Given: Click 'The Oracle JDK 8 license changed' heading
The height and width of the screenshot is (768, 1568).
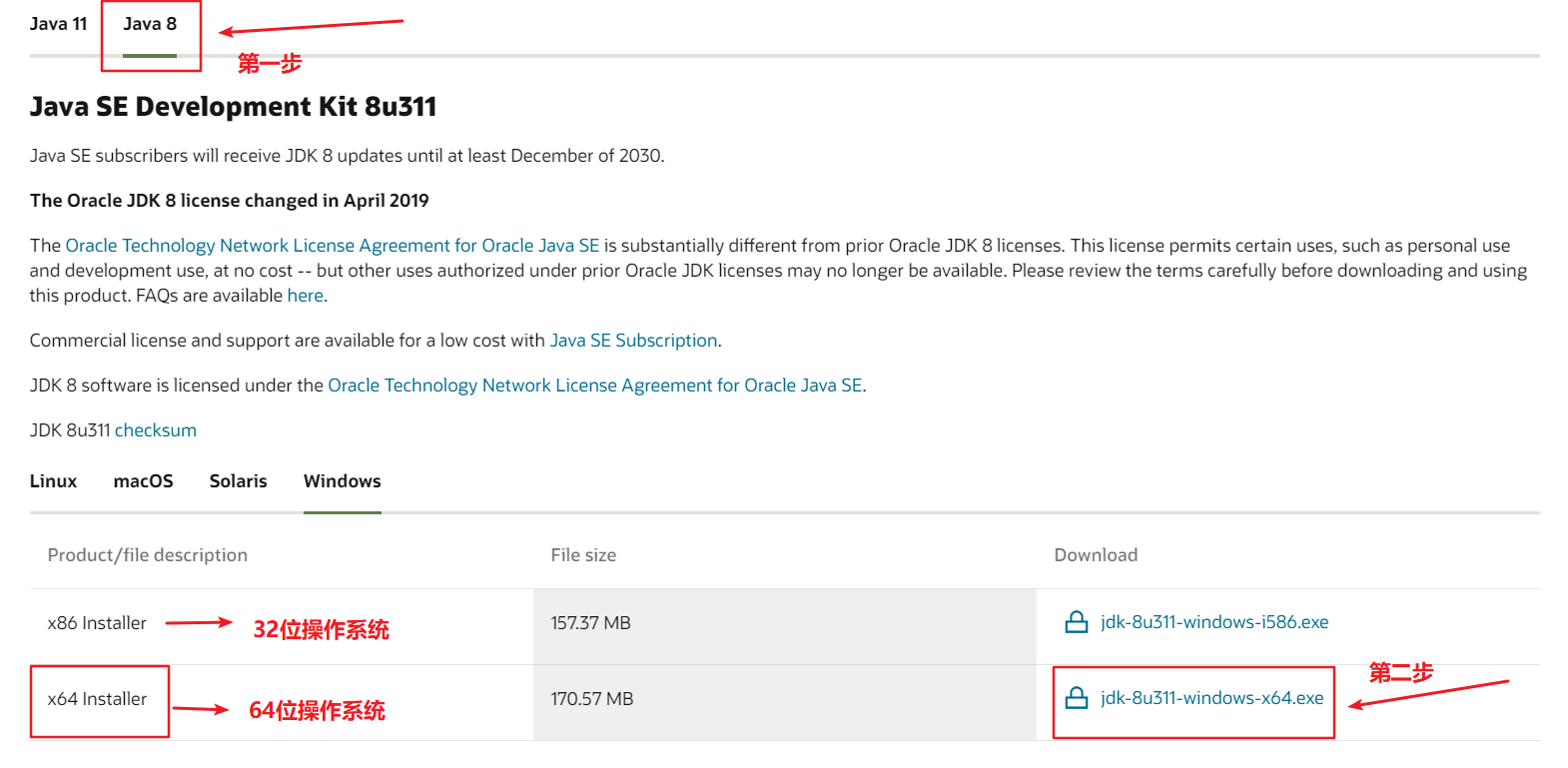Looking at the screenshot, I should (229, 201).
